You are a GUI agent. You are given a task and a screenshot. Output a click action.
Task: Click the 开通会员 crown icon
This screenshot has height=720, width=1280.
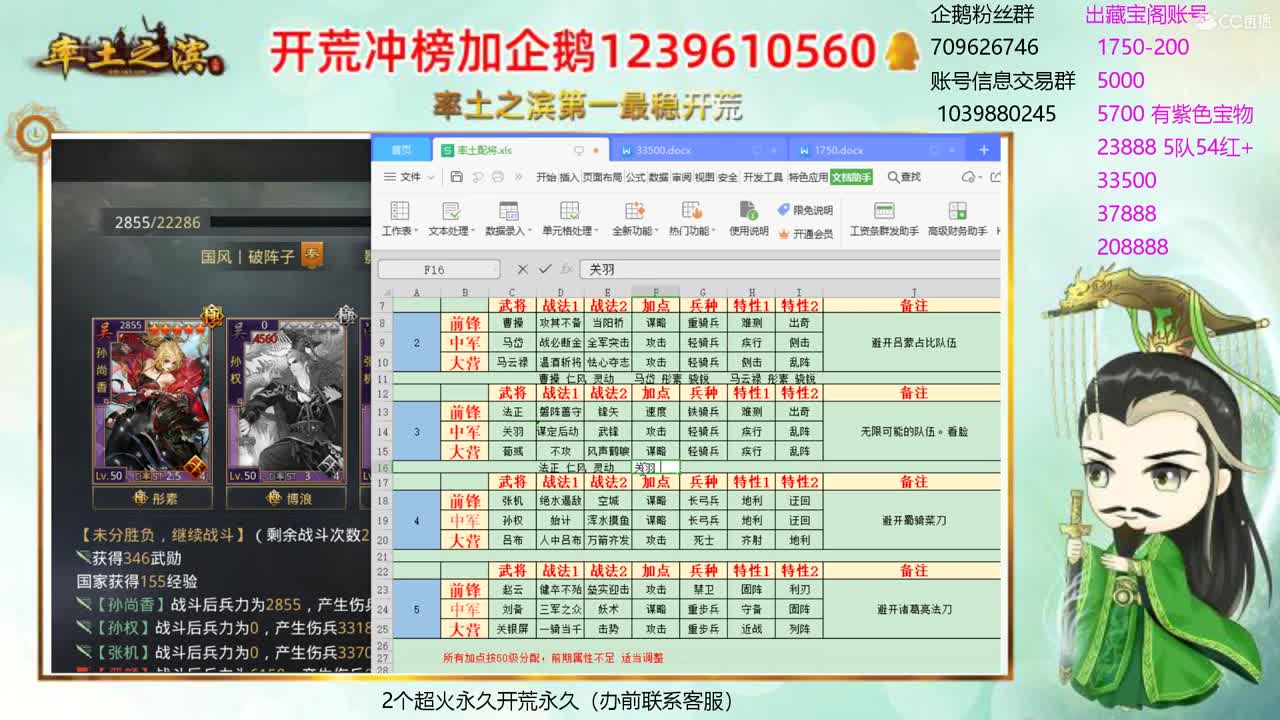(x=784, y=234)
